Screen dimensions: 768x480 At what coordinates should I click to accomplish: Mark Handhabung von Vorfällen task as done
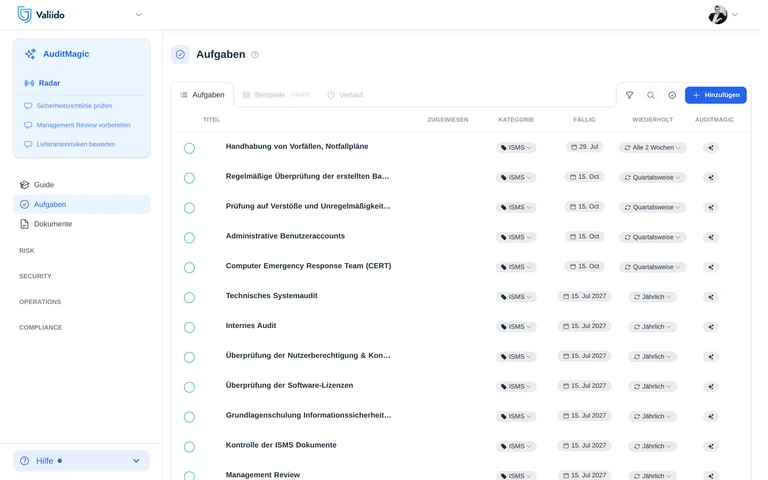pos(189,148)
